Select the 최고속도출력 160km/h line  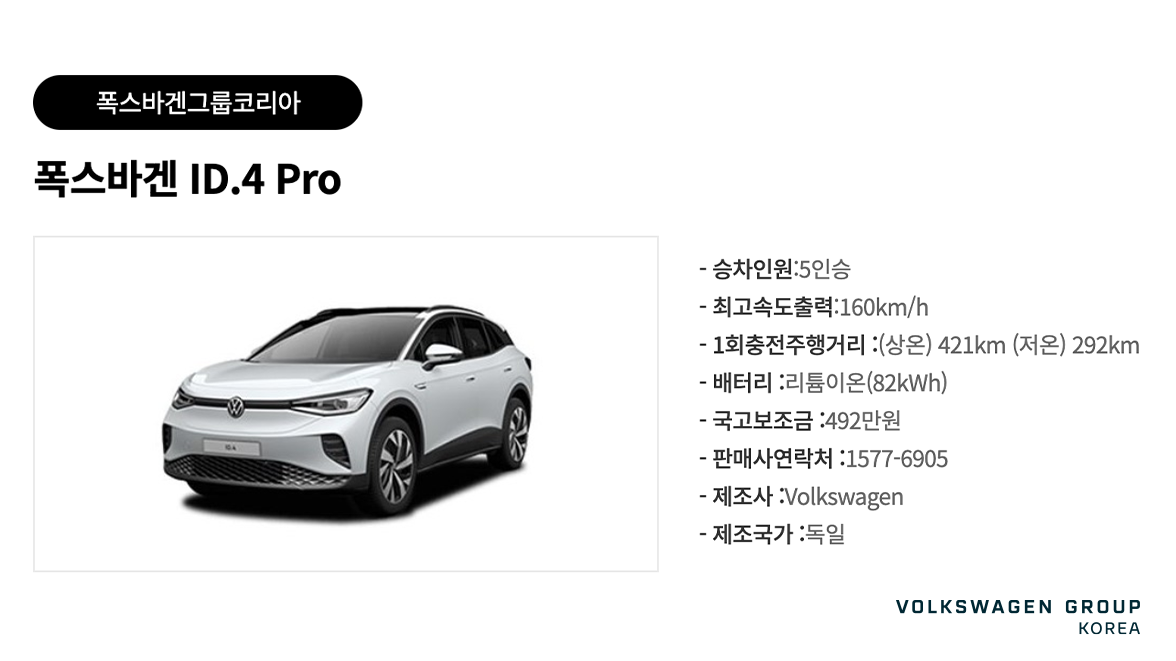click(x=814, y=307)
